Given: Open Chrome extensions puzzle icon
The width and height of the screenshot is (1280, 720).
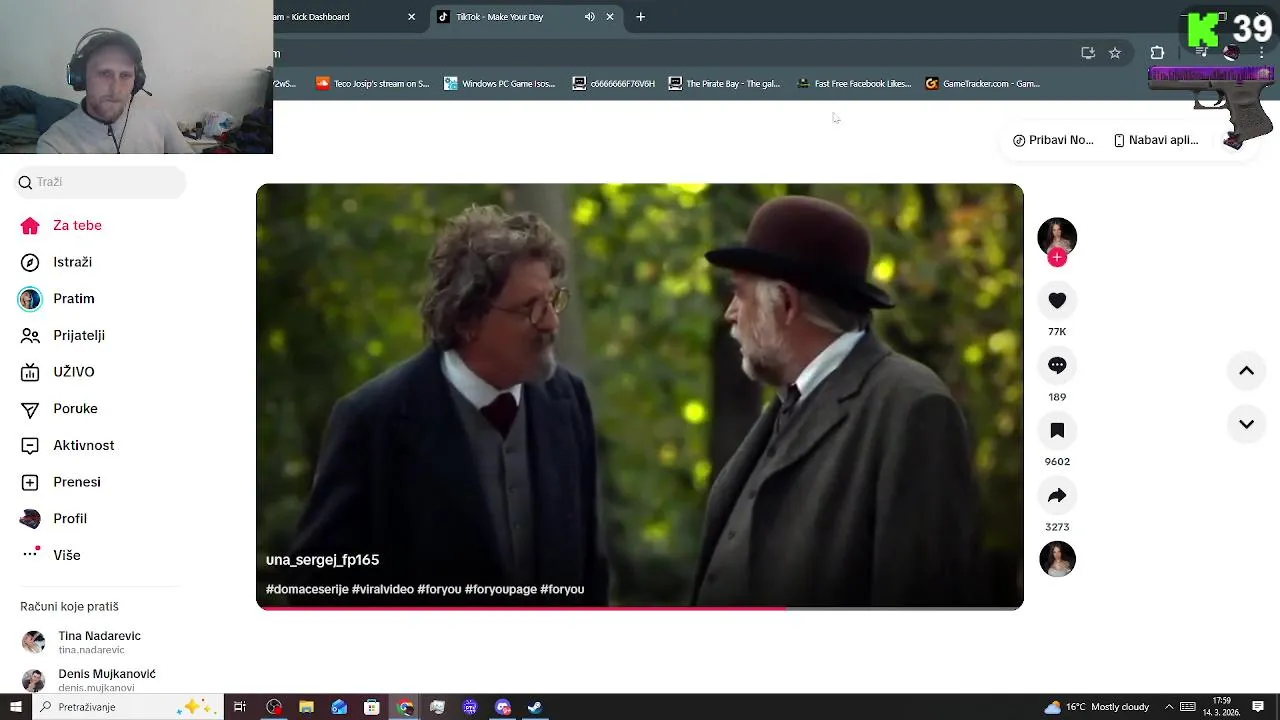Looking at the screenshot, I should [1157, 53].
